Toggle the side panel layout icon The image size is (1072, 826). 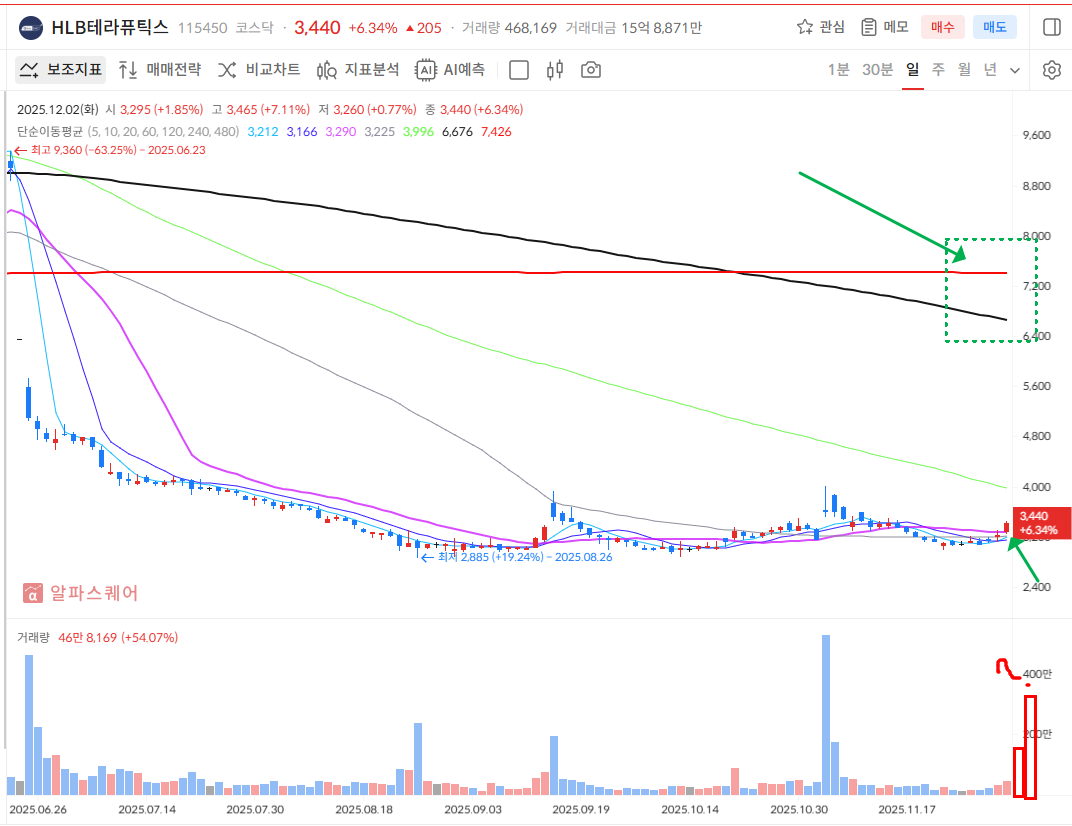[x=1051, y=27]
